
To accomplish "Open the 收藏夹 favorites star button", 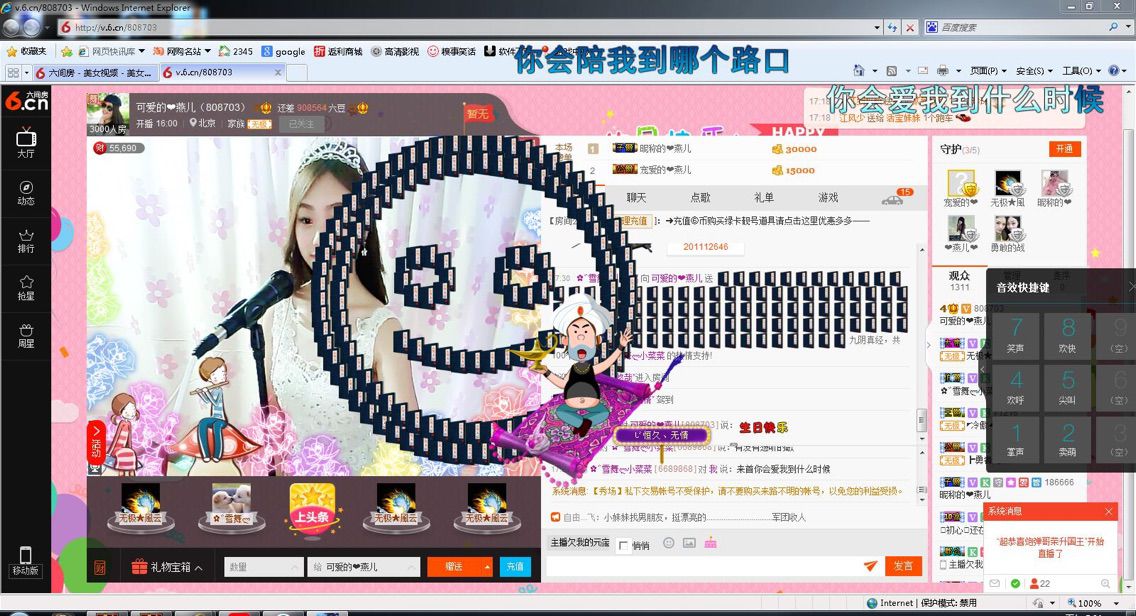I will coord(26,51).
